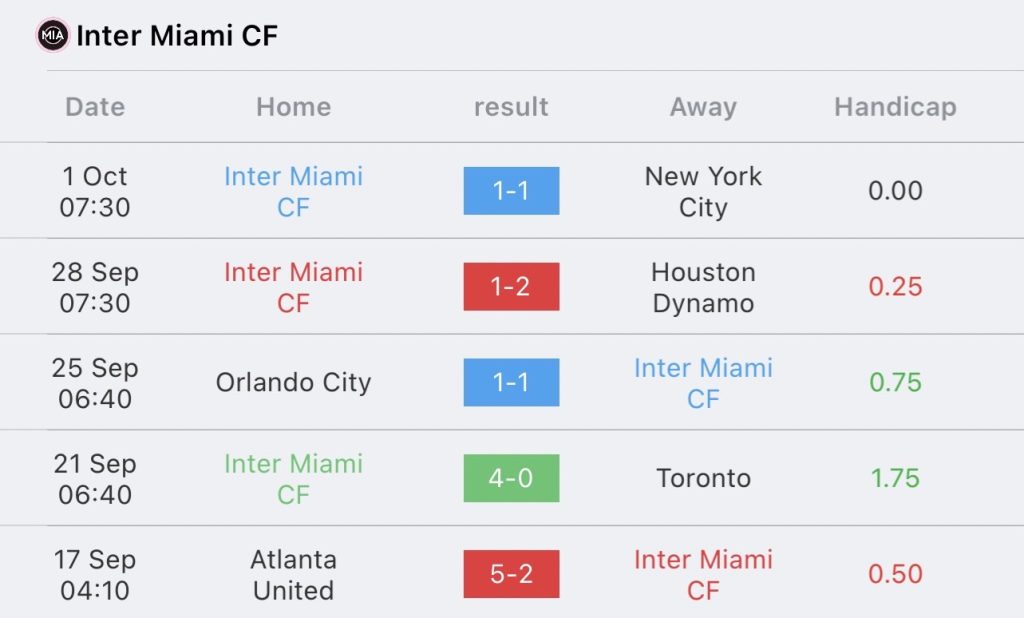
Task: Click the New York City team name
Action: tap(703, 191)
